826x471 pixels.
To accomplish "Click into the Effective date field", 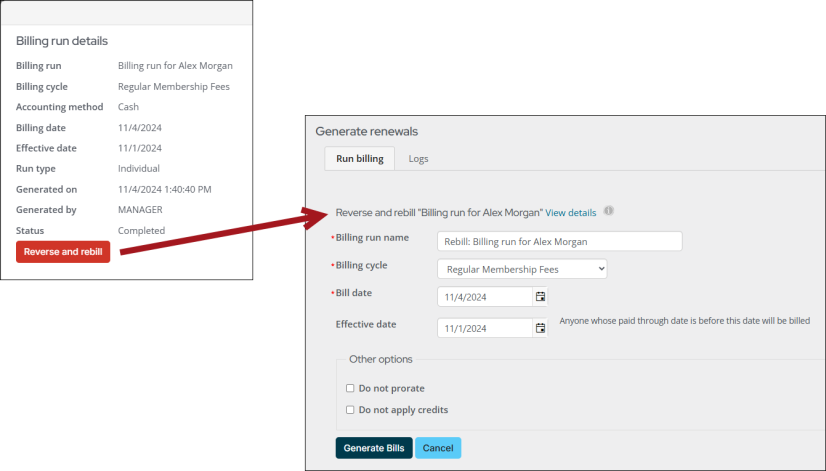I will [485, 328].
